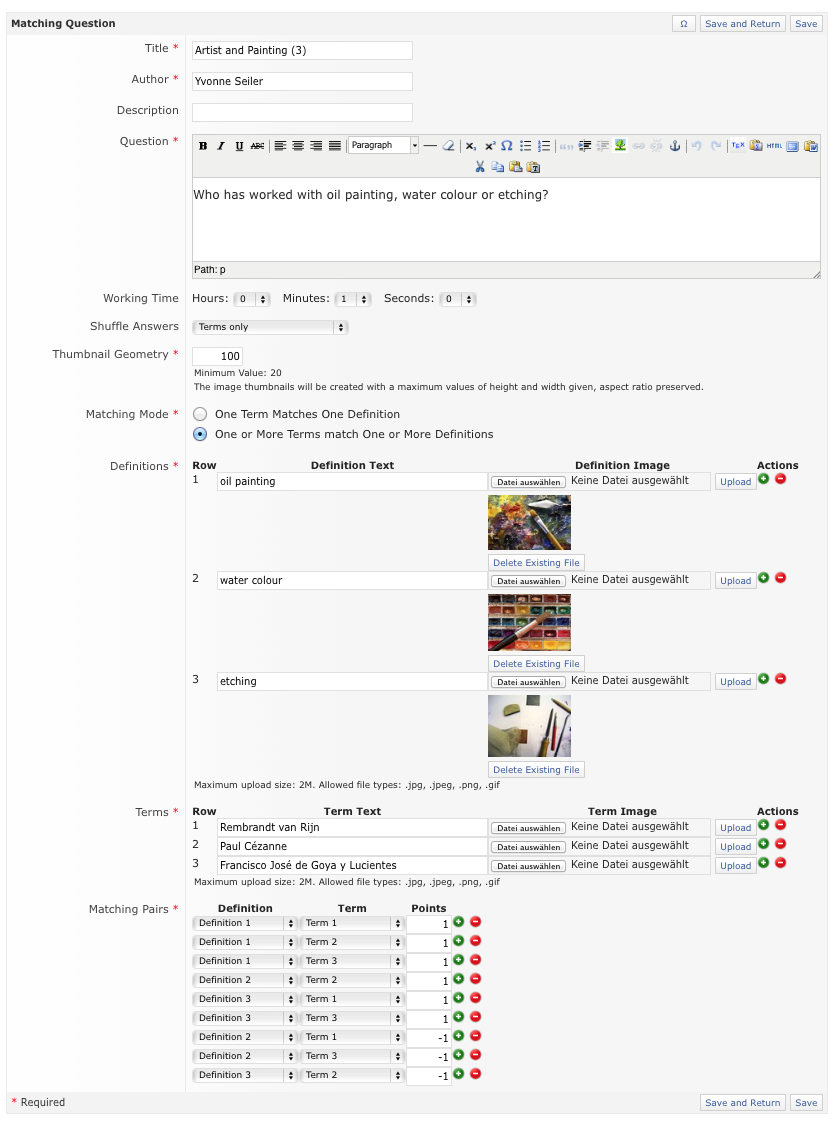Open Definition dropdown of the first matching pair
This screenshot has width=839, height=1123.
pos(244,924)
